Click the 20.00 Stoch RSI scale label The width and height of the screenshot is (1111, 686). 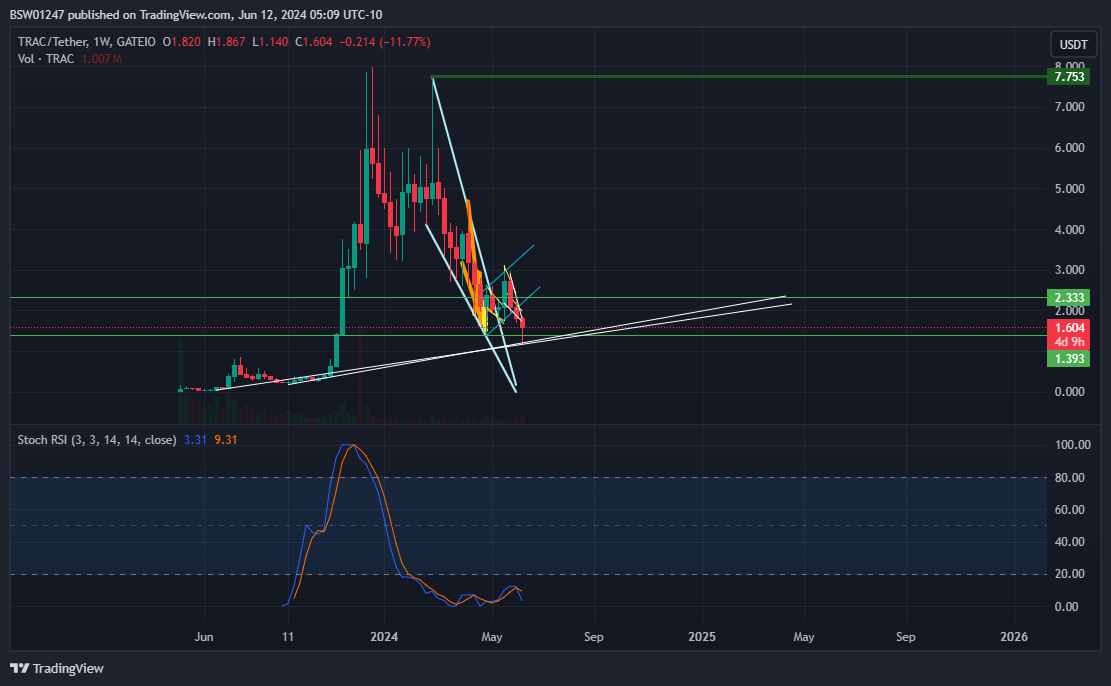(1070, 574)
